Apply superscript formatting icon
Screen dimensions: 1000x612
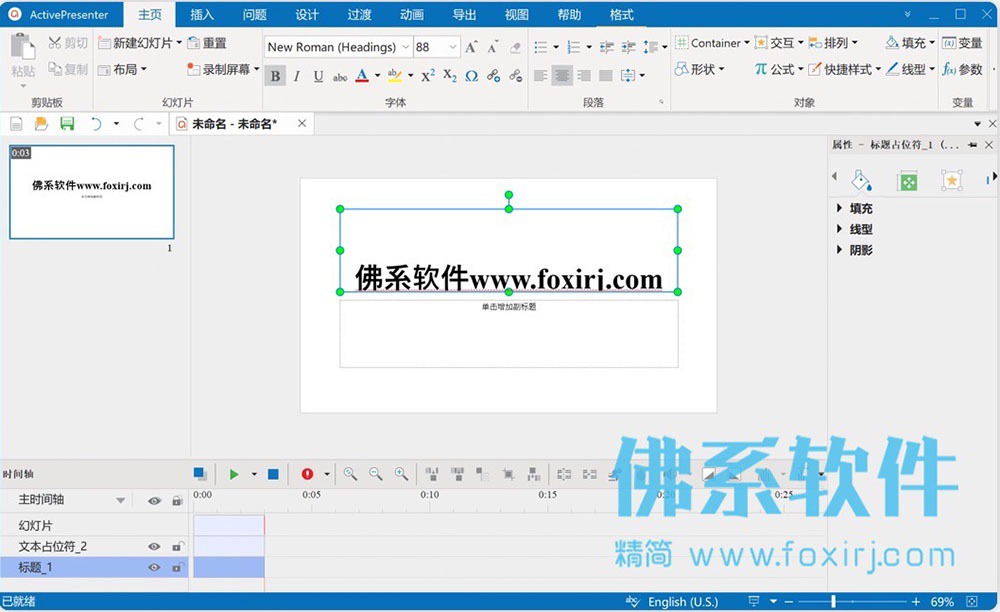(x=428, y=76)
